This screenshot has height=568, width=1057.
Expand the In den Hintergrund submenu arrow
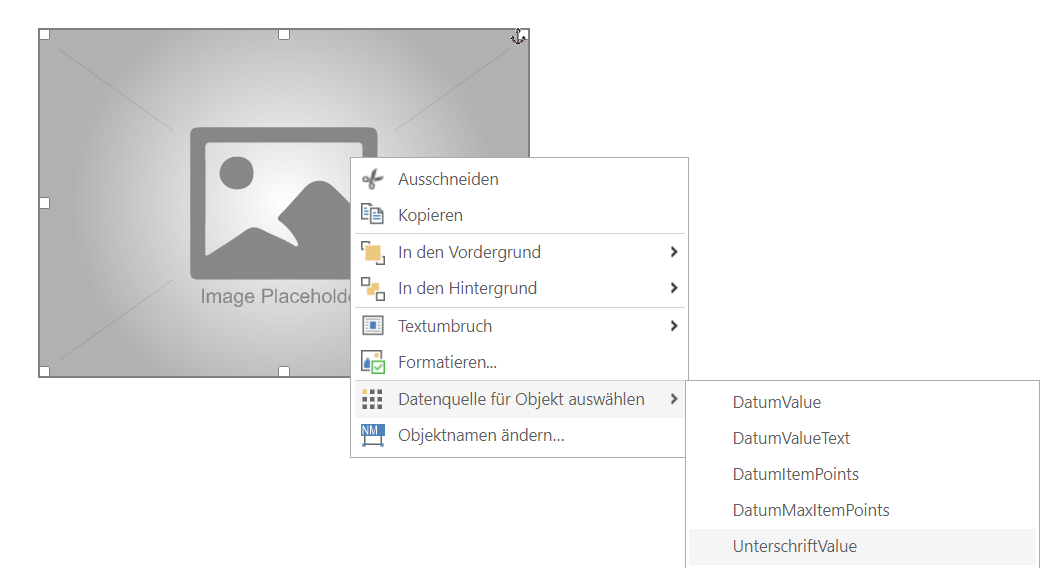(674, 289)
